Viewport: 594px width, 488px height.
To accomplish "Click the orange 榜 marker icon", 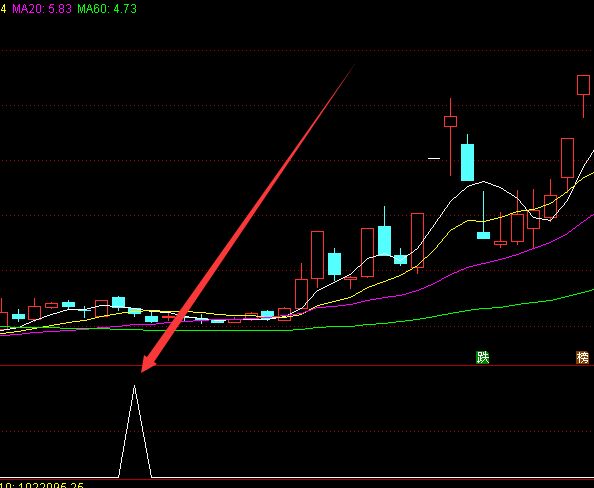I will [x=583, y=357].
